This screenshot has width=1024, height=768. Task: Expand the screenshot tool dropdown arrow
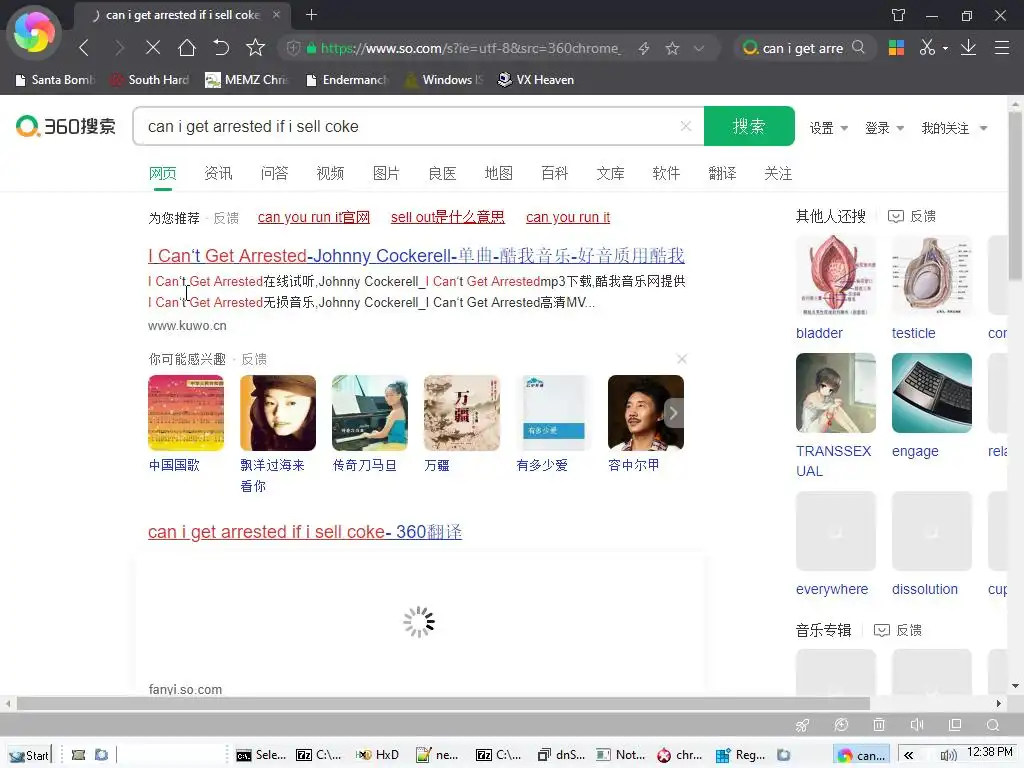[945, 48]
